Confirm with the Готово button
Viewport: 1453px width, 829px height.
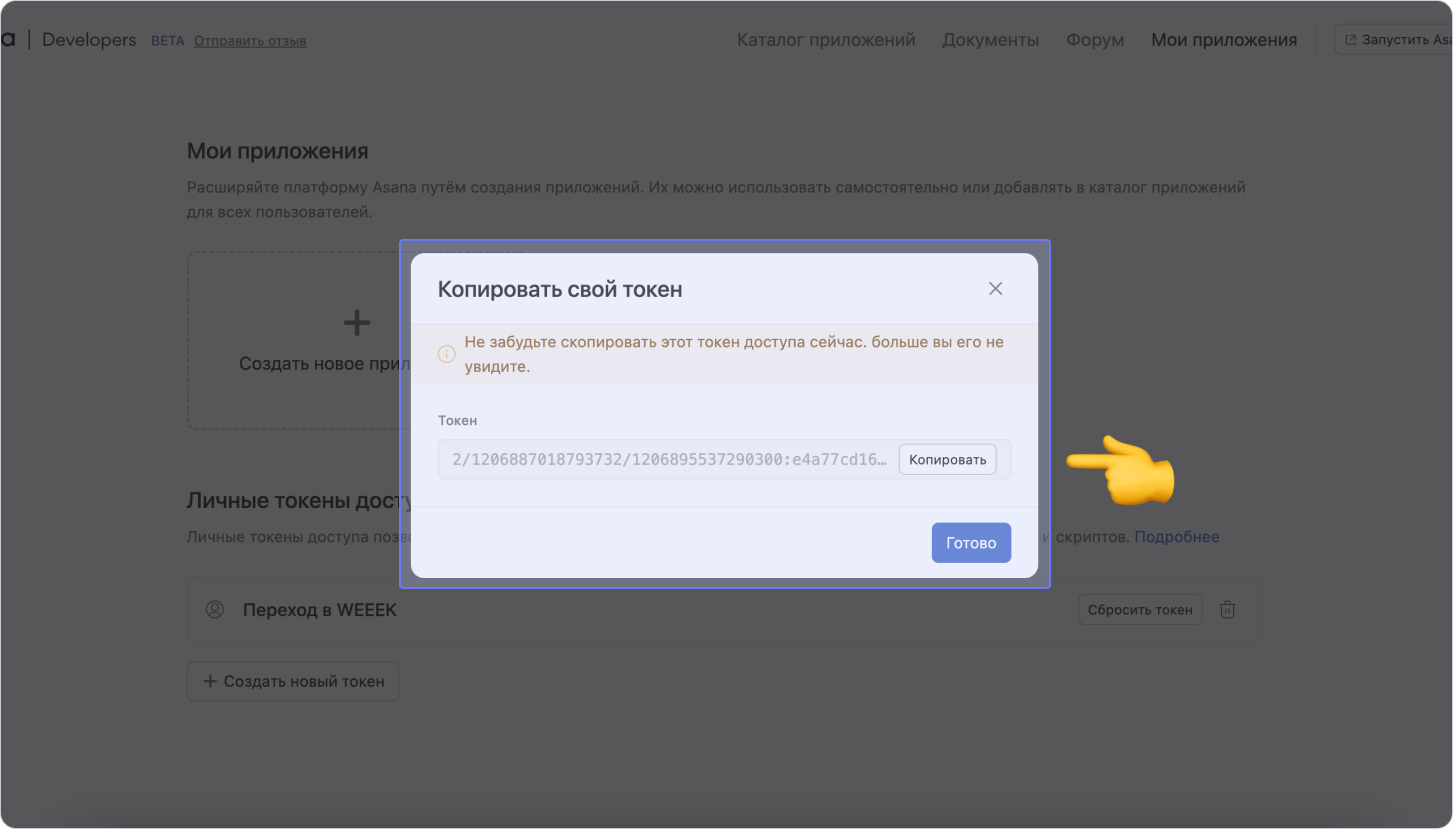tap(971, 543)
